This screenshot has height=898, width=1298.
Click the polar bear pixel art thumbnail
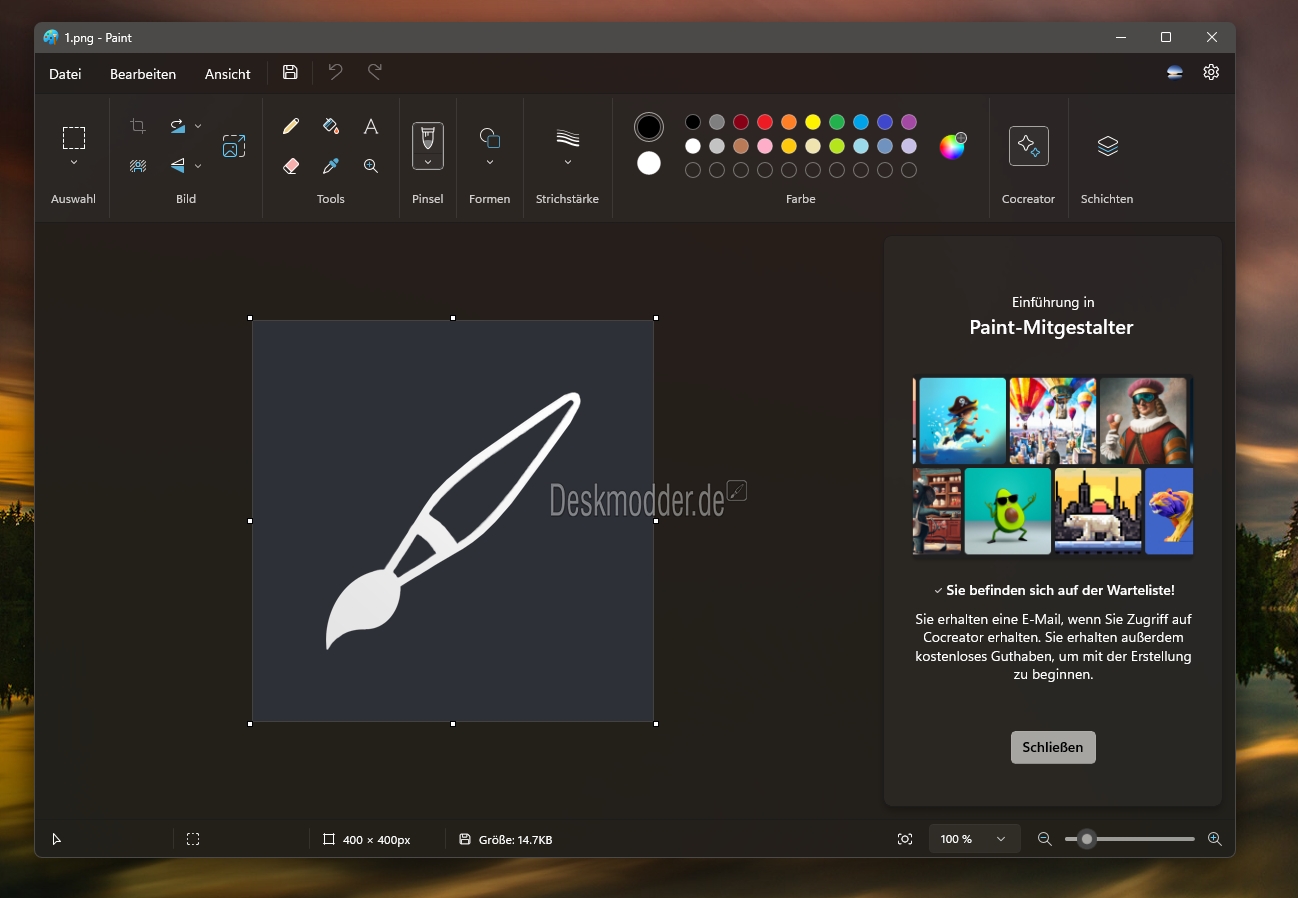pyautogui.click(x=1098, y=511)
